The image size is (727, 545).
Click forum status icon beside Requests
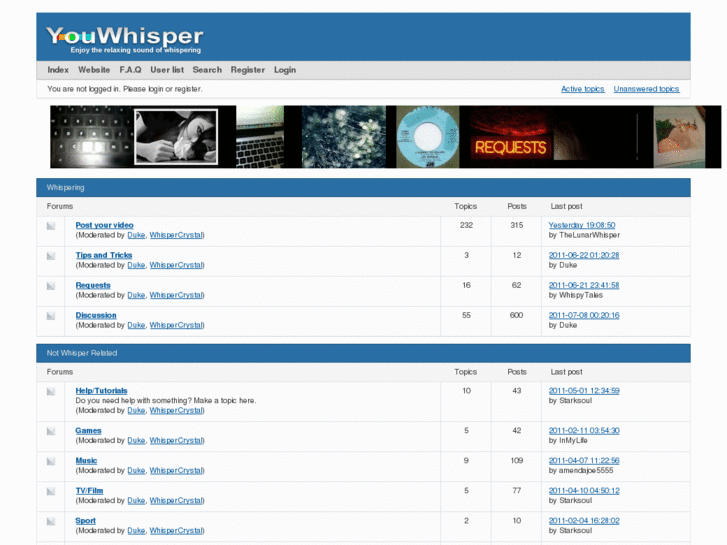point(51,286)
